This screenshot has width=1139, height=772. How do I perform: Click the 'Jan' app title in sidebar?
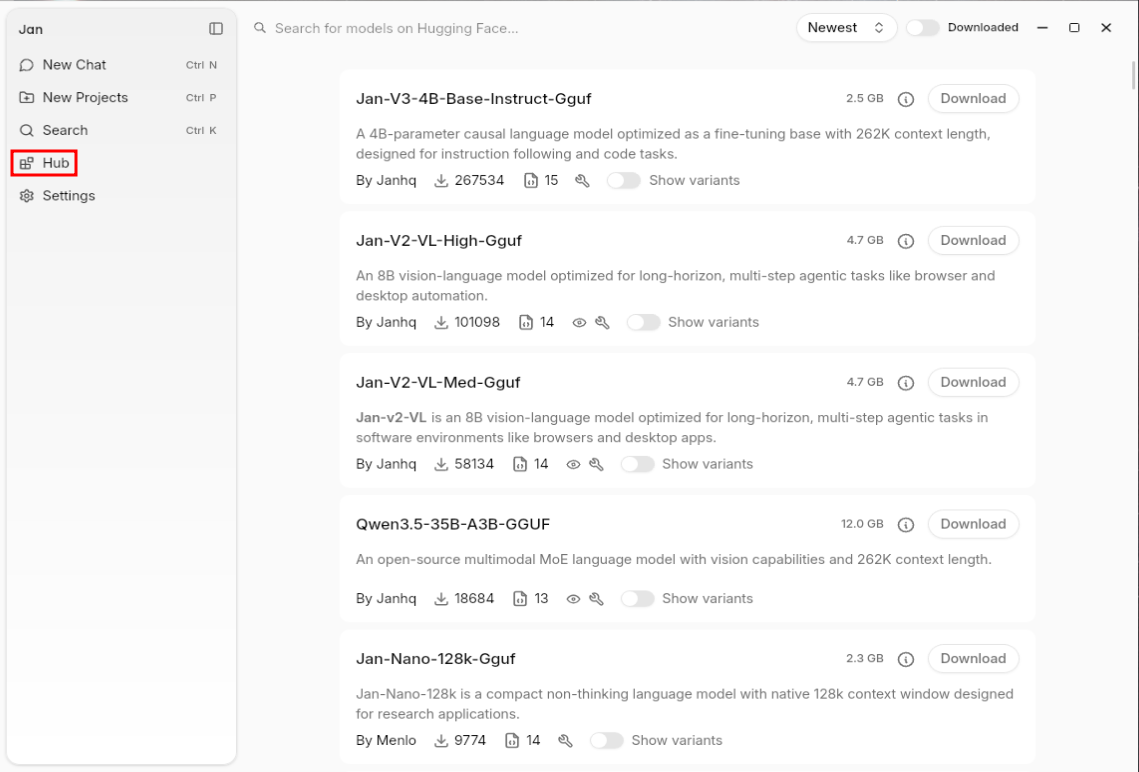tap(31, 29)
